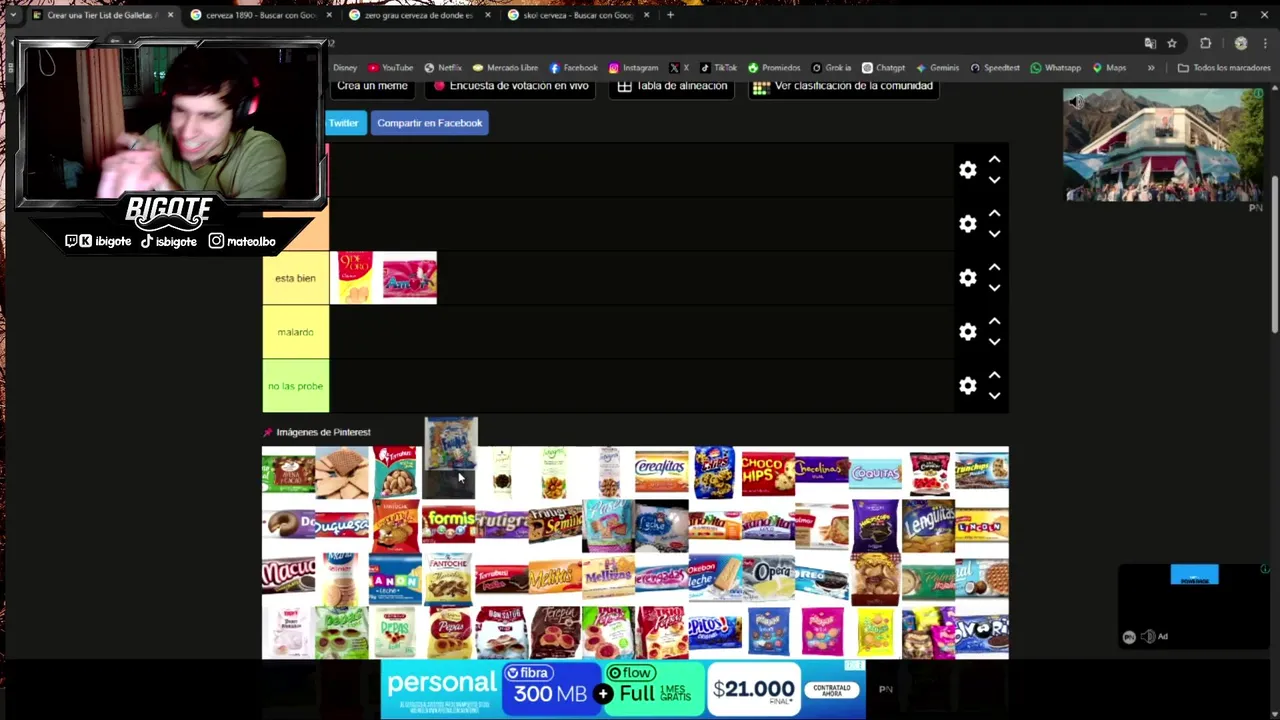Open settings gear of the orange tier row
Viewport: 1280px width, 720px height.
coord(967,224)
